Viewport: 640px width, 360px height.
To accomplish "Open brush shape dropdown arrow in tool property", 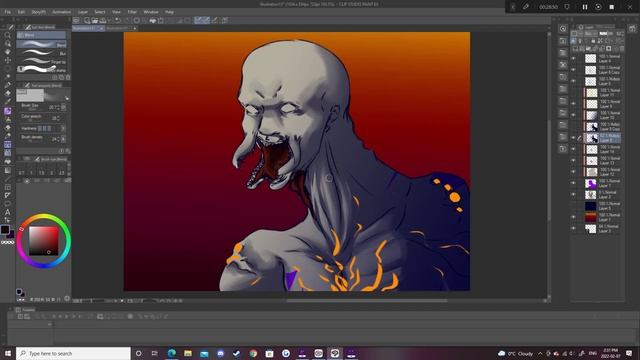I will point(67,98).
